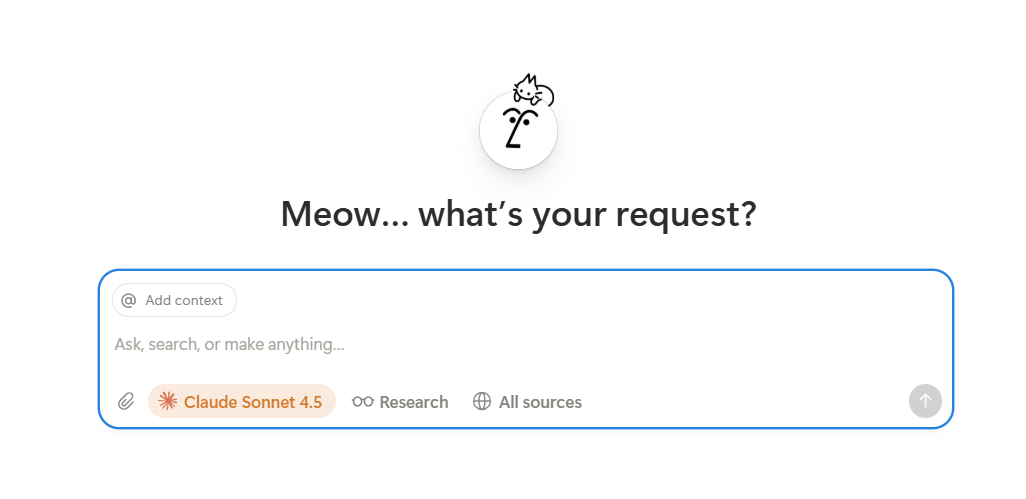Click the 'Research' text label
This screenshot has height=499, width=1026.
coord(414,402)
